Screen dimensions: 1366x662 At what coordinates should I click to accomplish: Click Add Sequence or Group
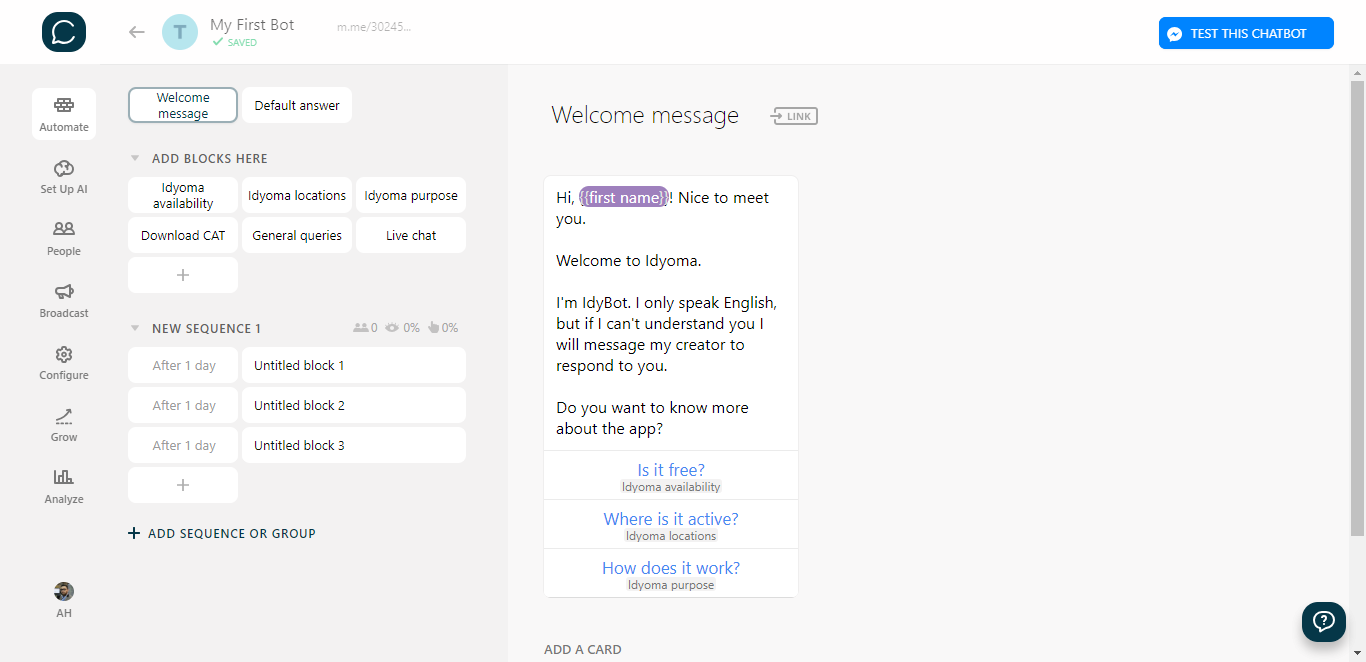(222, 534)
